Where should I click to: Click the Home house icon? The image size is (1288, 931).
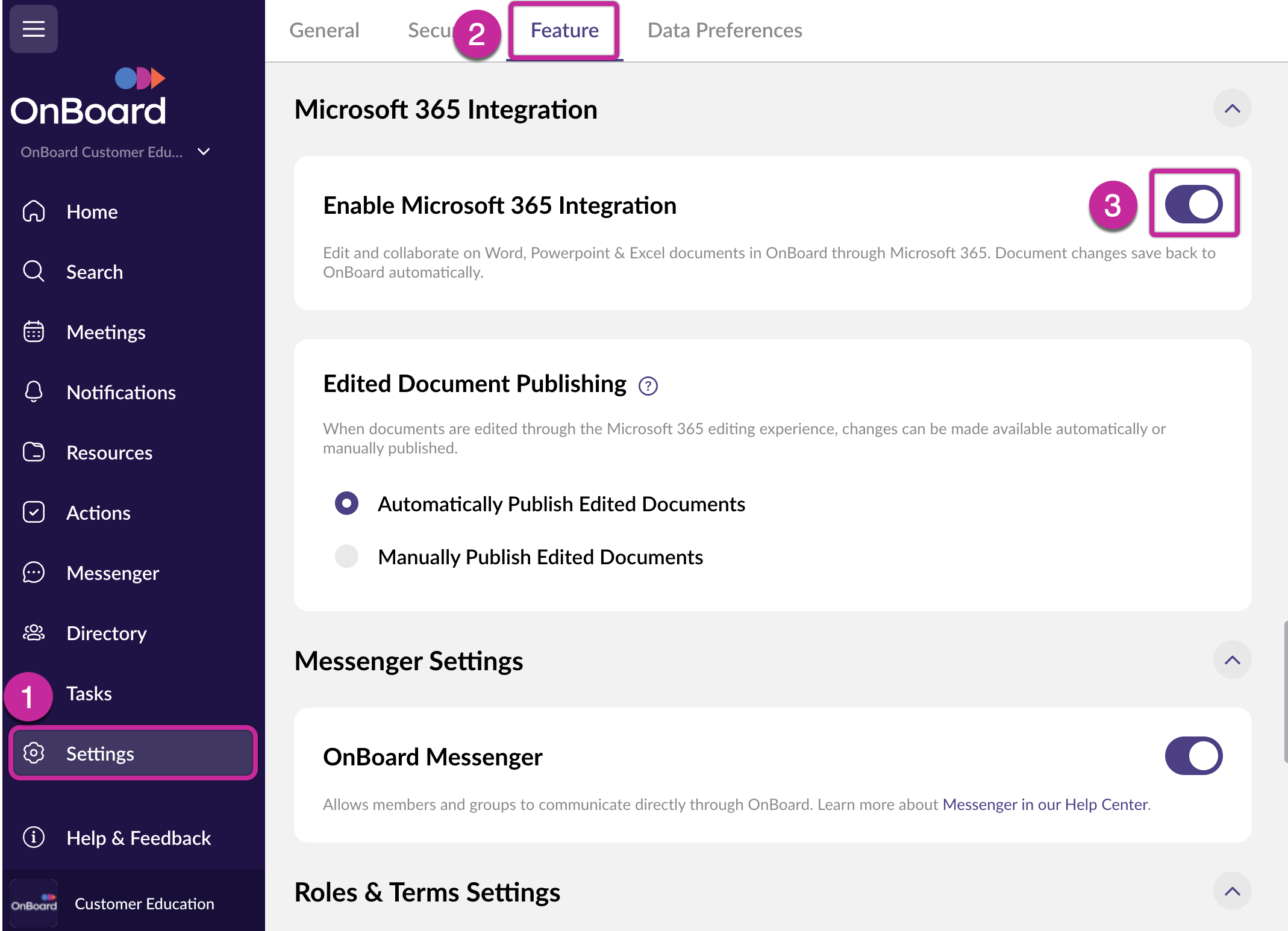coord(34,211)
